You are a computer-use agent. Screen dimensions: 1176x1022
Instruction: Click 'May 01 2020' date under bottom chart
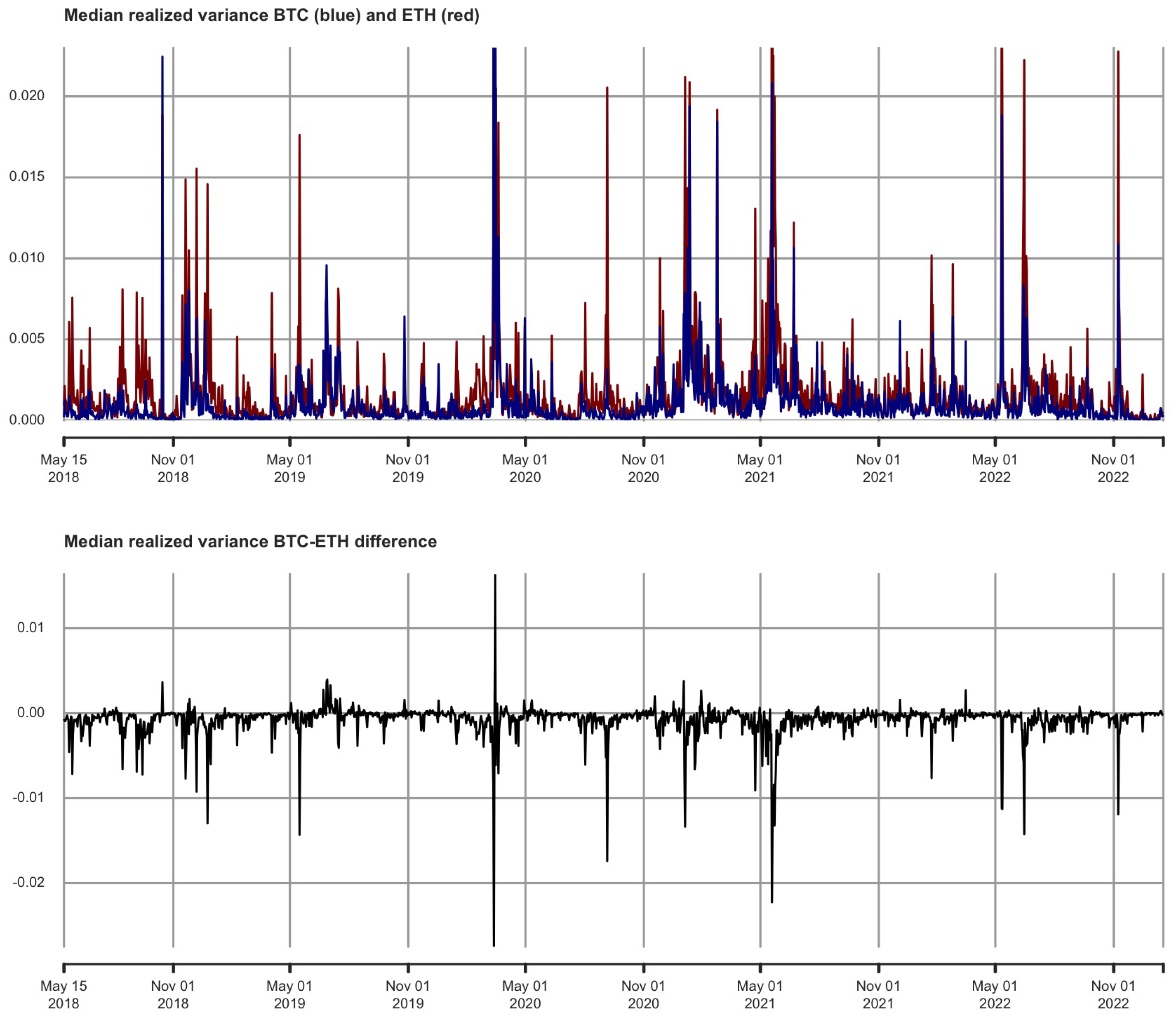(525, 994)
